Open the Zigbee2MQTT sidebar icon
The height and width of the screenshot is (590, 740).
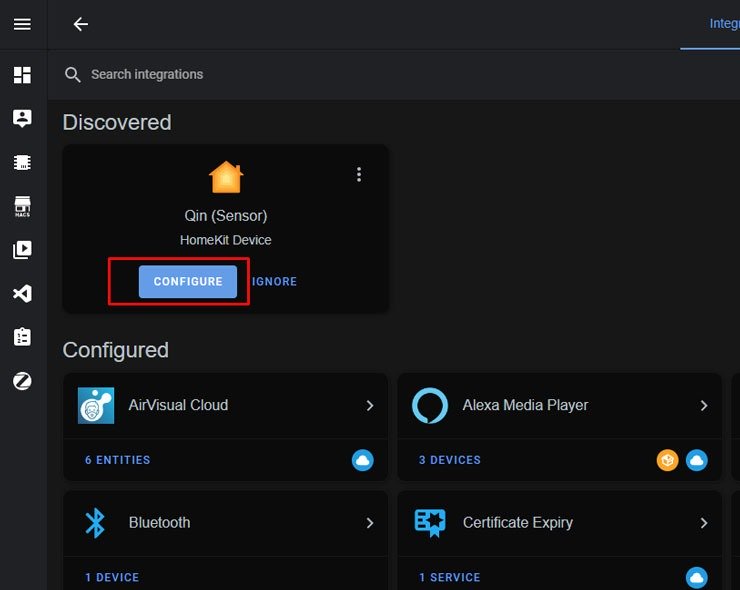pyautogui.click(x=22, y=381)
